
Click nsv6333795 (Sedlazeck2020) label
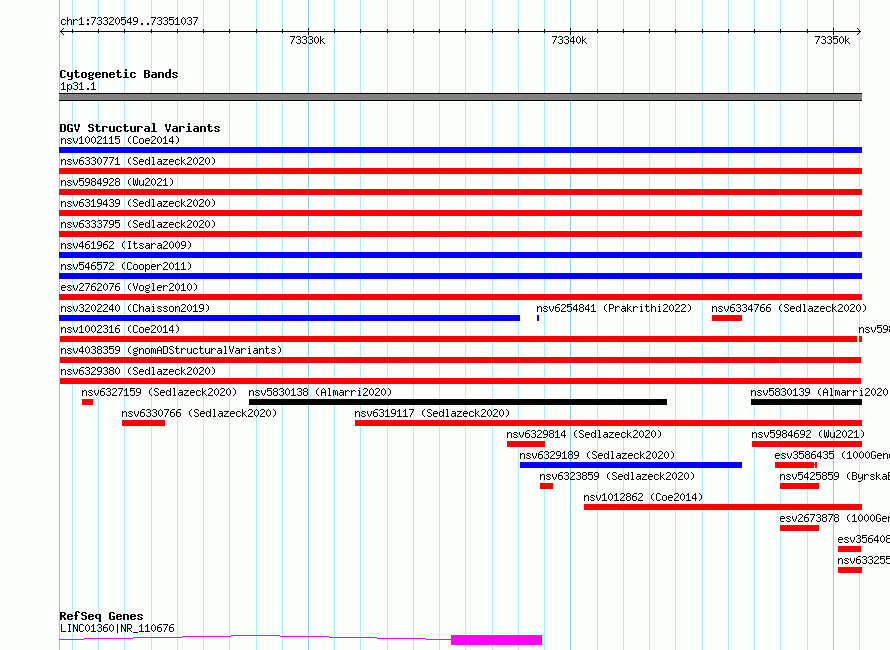tap(138, 224)
